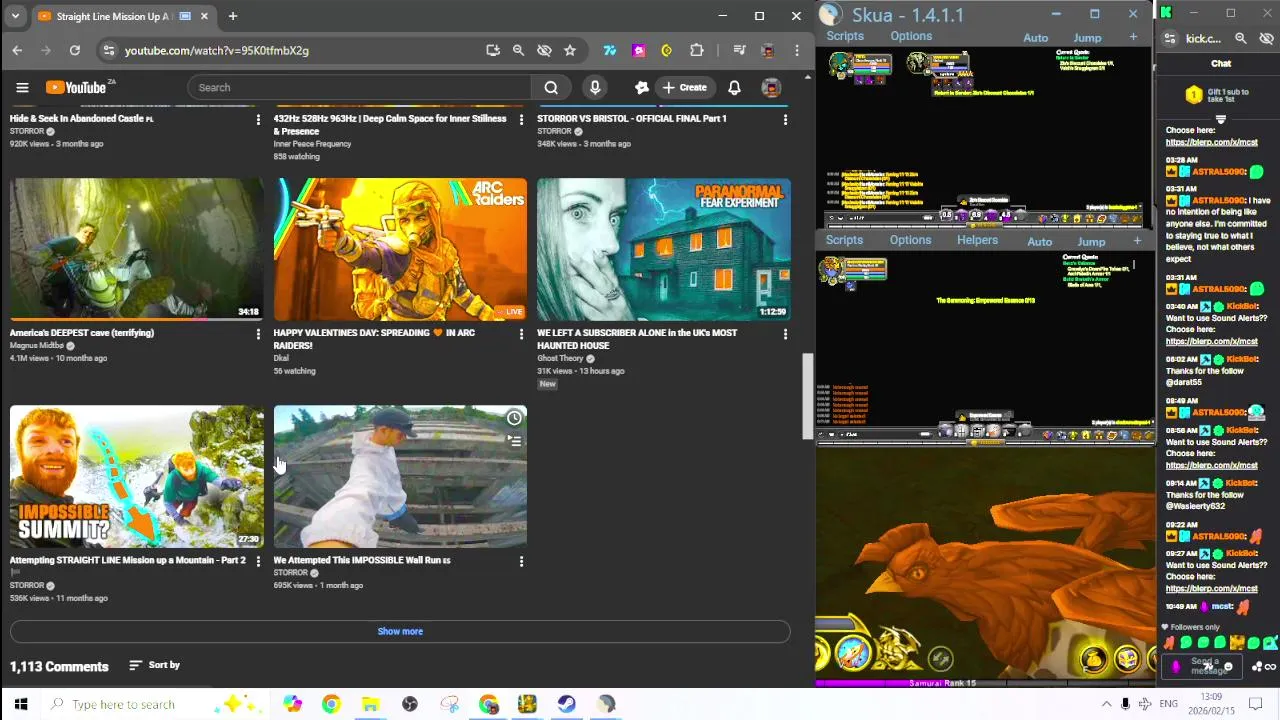
Task: Open OBS Studio from the taskbar
Action: [410, 704]
